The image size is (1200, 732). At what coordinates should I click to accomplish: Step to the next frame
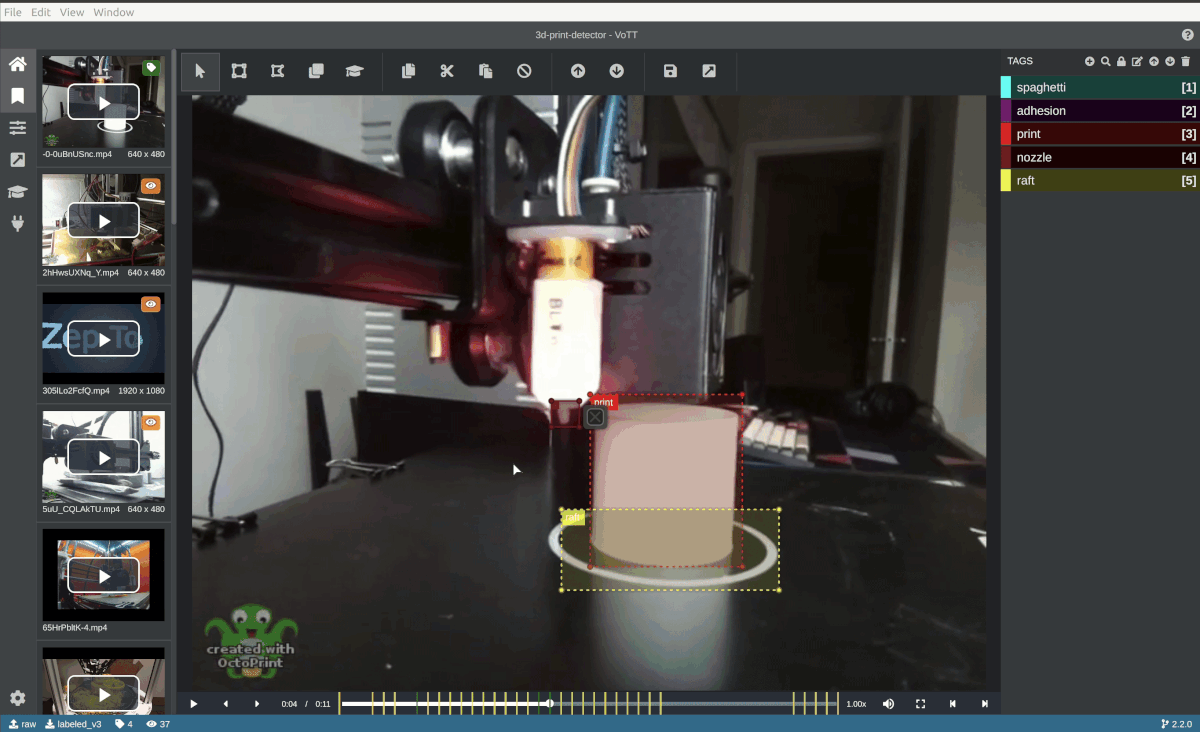pyautogui.click(x=257, y=704)
